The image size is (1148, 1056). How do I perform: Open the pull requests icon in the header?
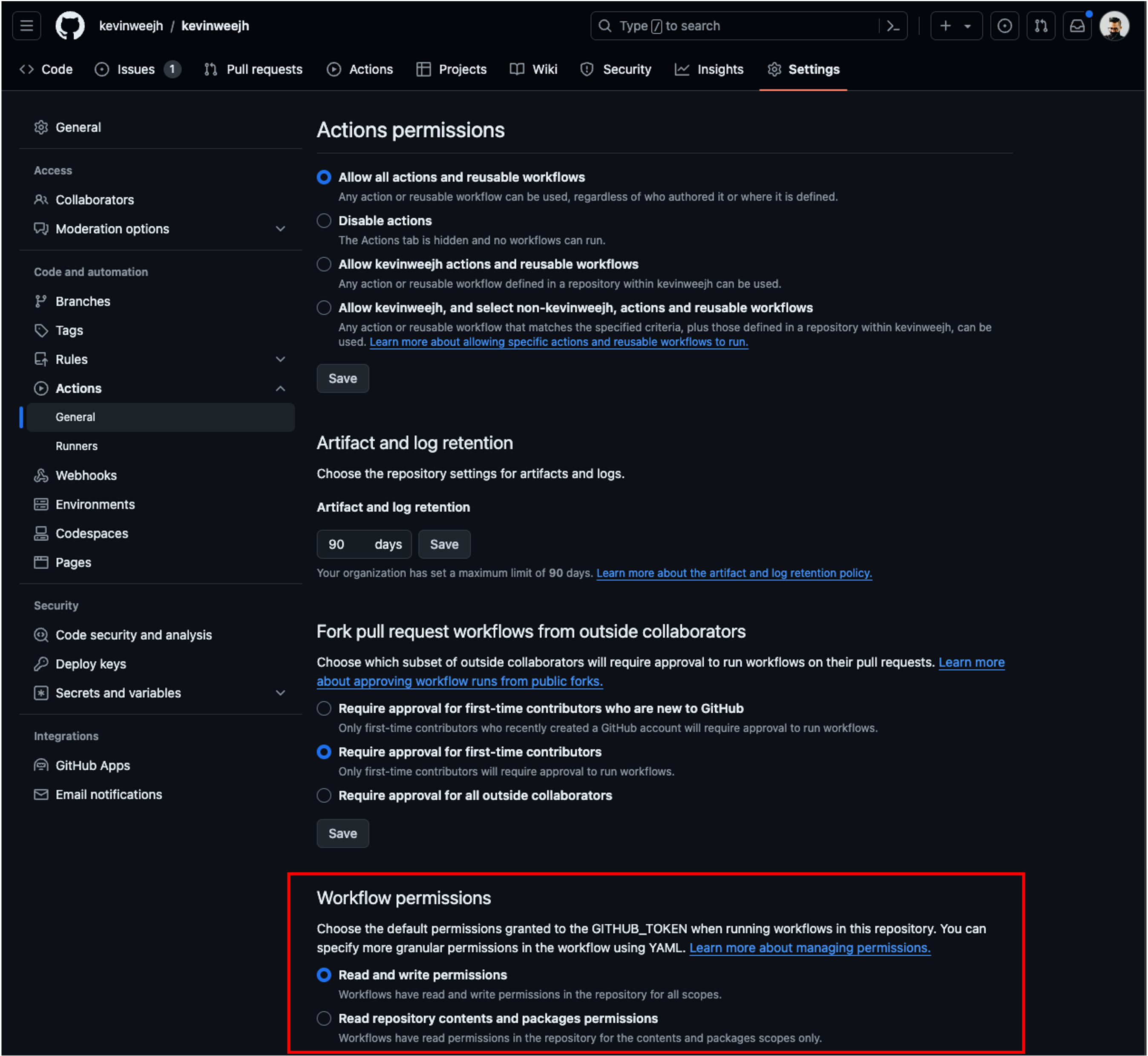point(1041,26)
